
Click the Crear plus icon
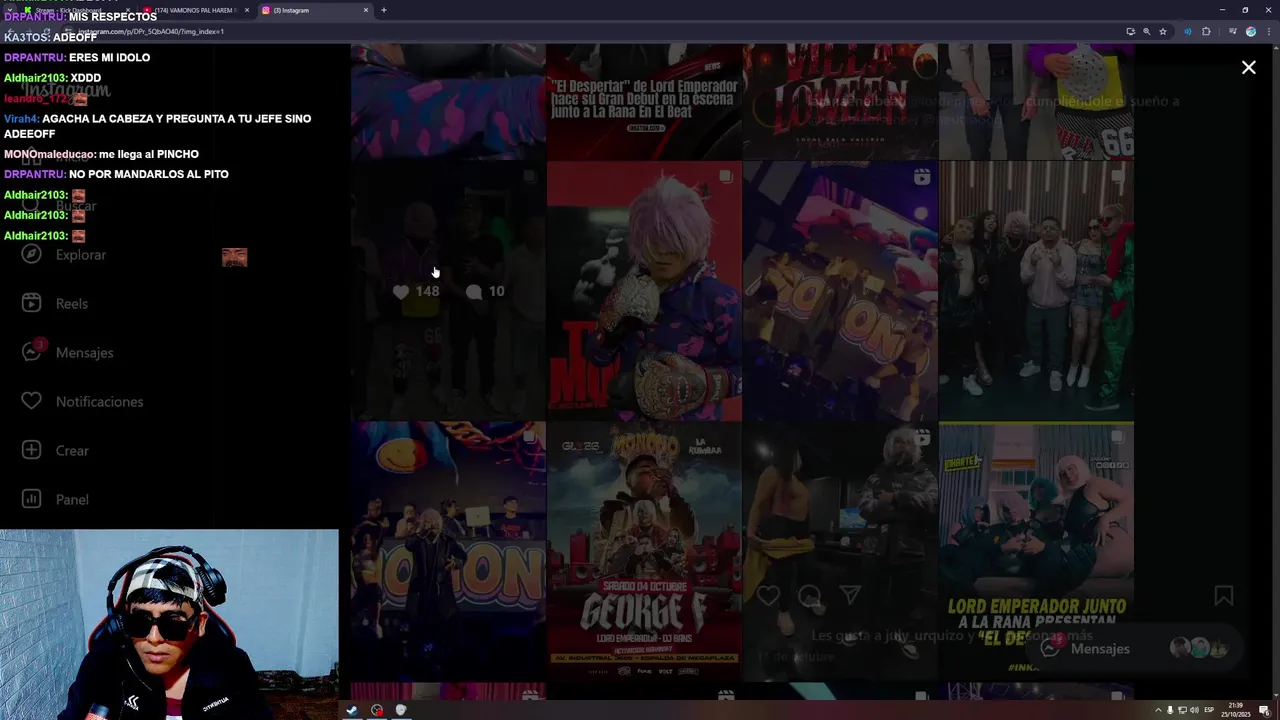point(31,450)
